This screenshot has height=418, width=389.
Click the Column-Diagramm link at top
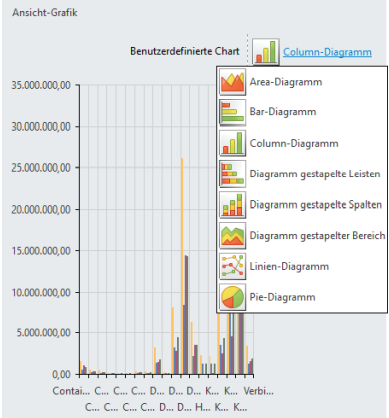[327, 52]
